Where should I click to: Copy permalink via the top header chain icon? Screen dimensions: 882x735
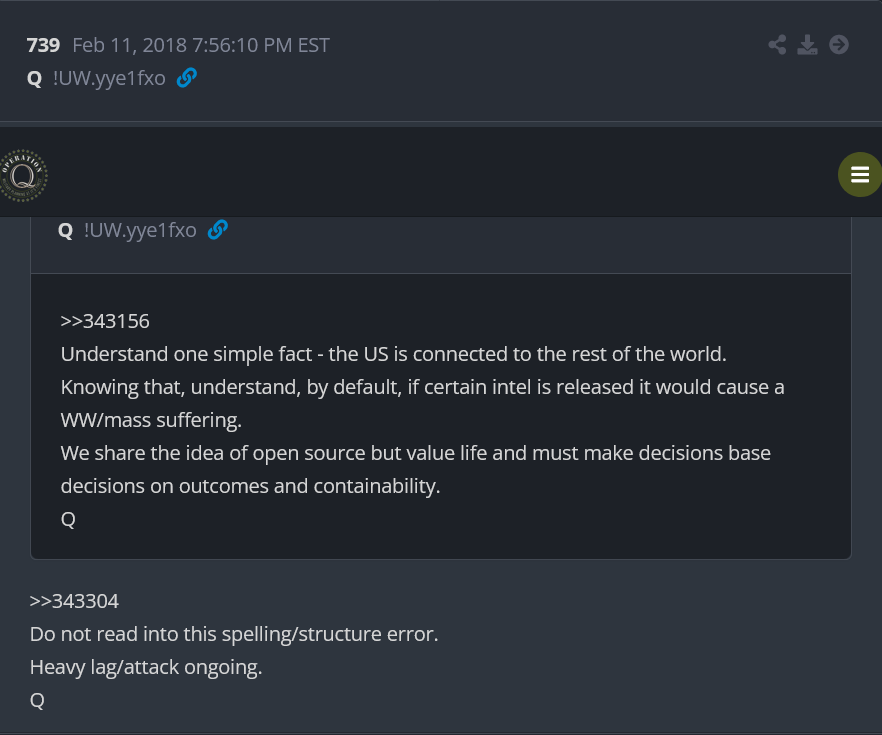click(x=187, y=78)
